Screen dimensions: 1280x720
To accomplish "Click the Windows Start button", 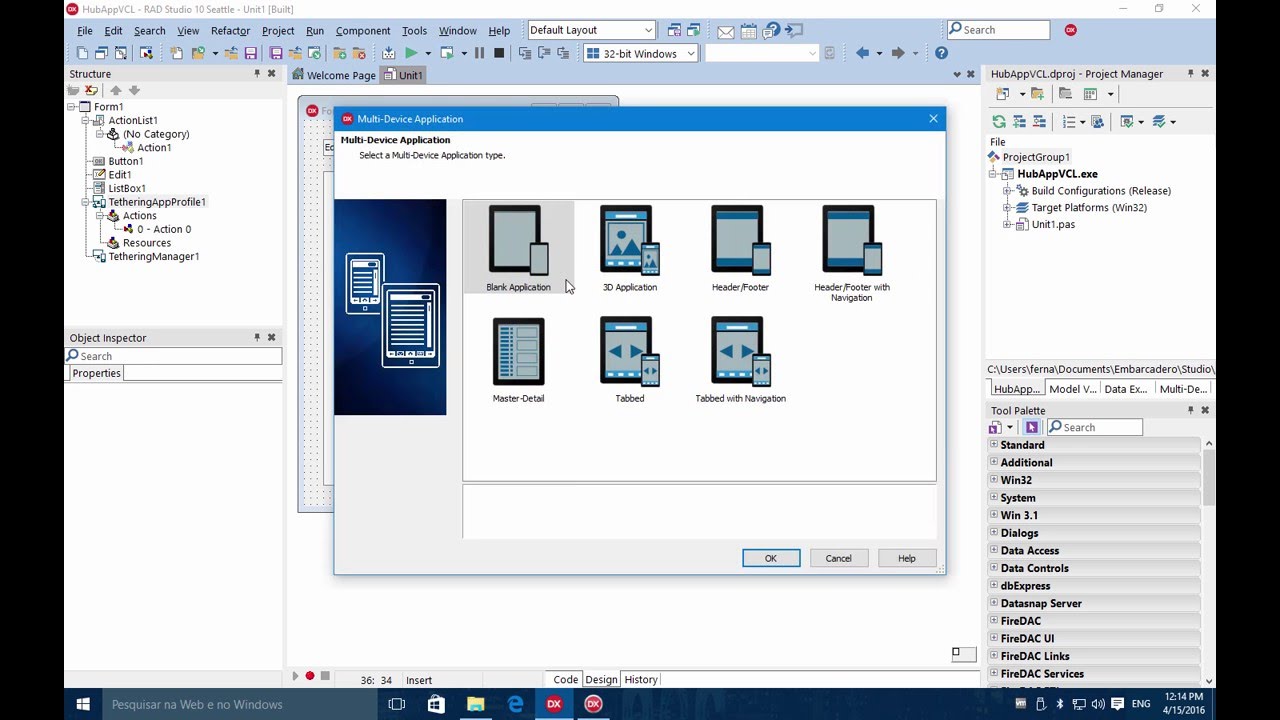I will pyautogui.click(x=83, y=704).
